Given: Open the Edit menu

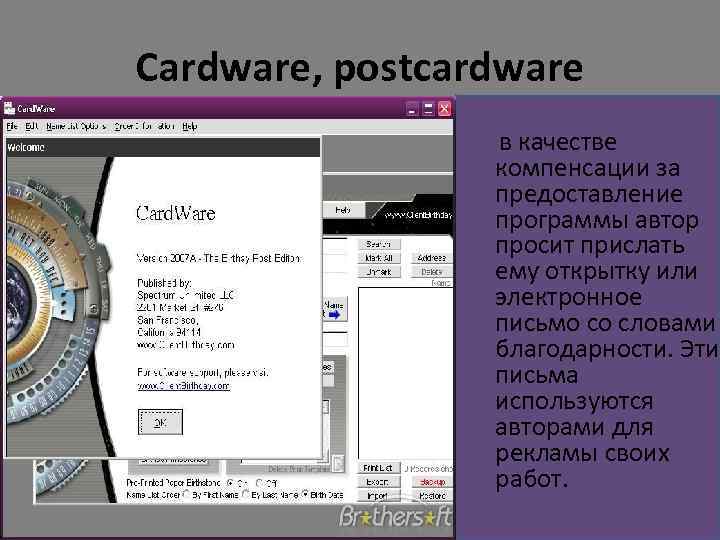Looking at the screenshot, I should (31, 126).
